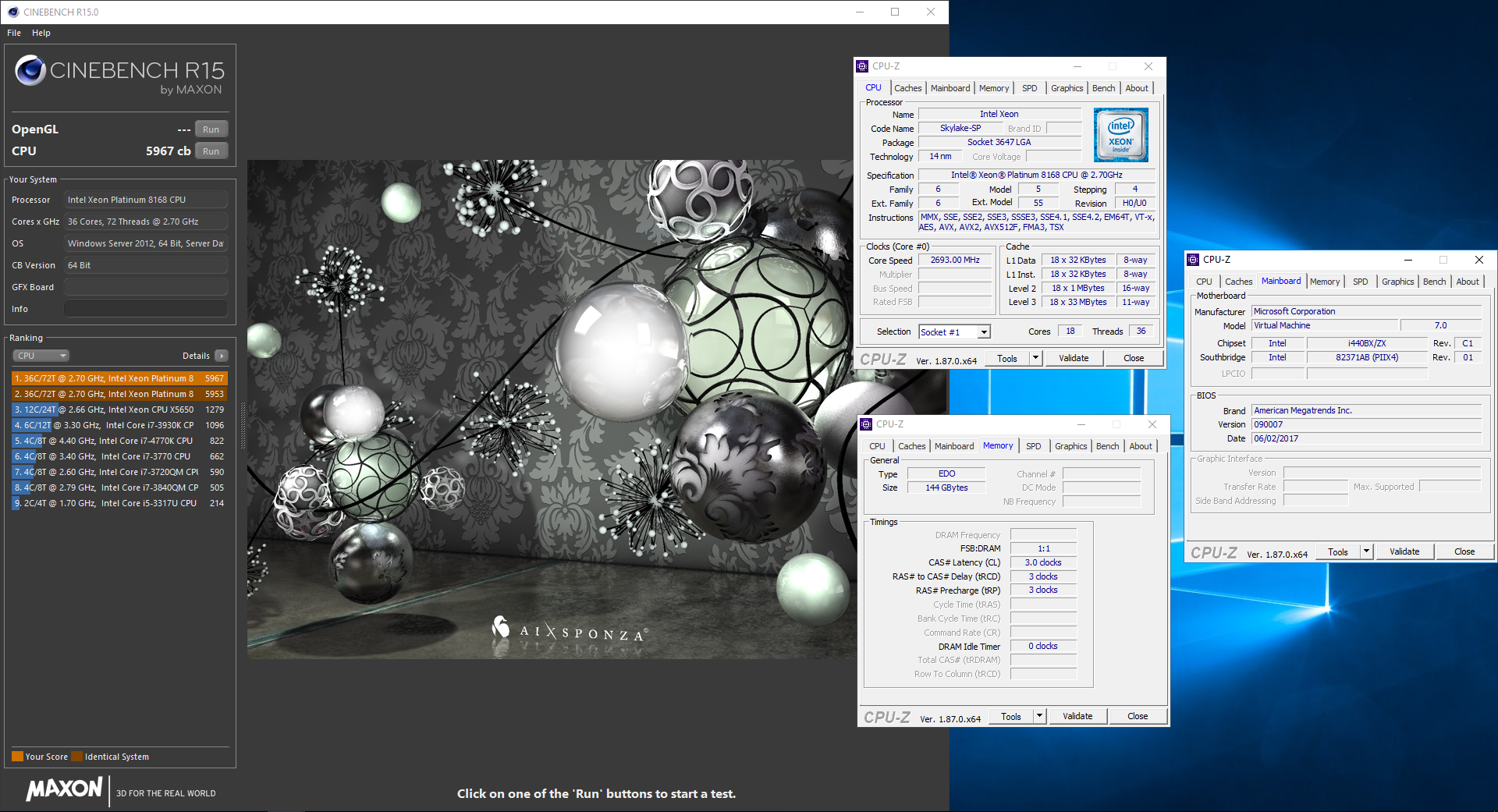Select the Core i7-3720QM ranking row
This screenshot has height=812, width=1498.
pyautogui.click(x=119, y=472)
